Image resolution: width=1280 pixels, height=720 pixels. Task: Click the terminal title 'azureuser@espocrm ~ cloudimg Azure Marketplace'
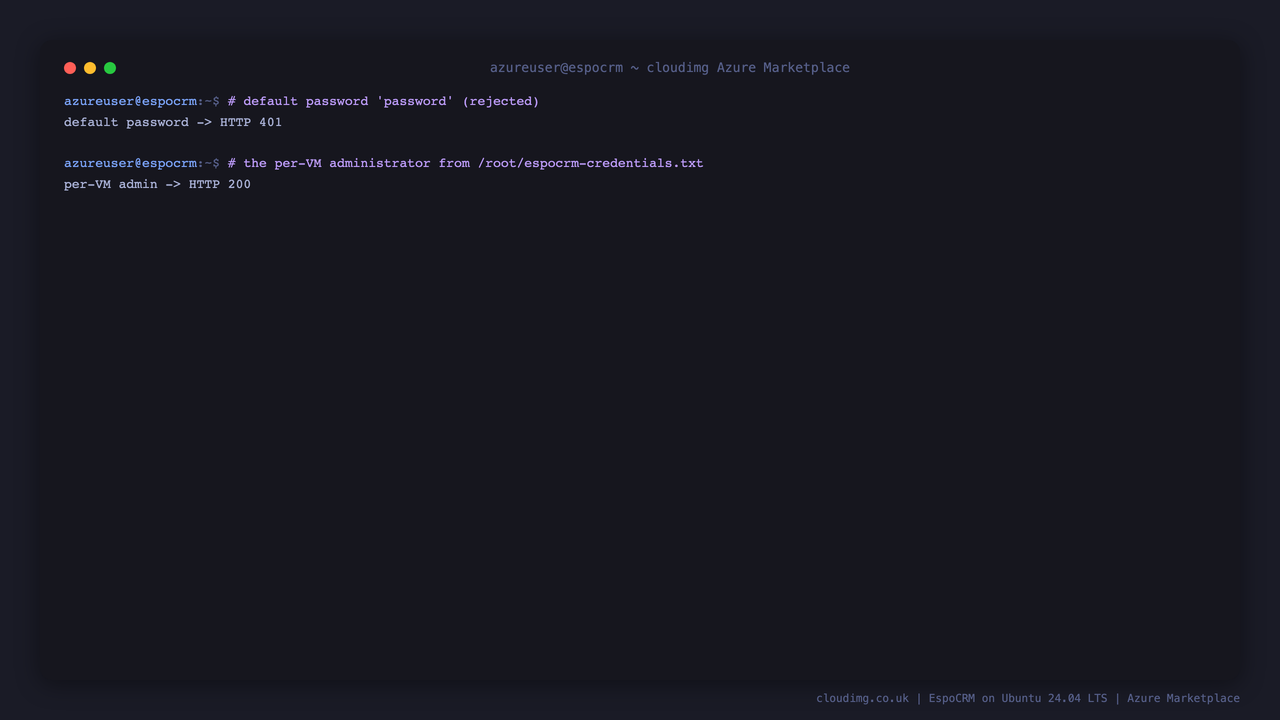coord(670,68)
